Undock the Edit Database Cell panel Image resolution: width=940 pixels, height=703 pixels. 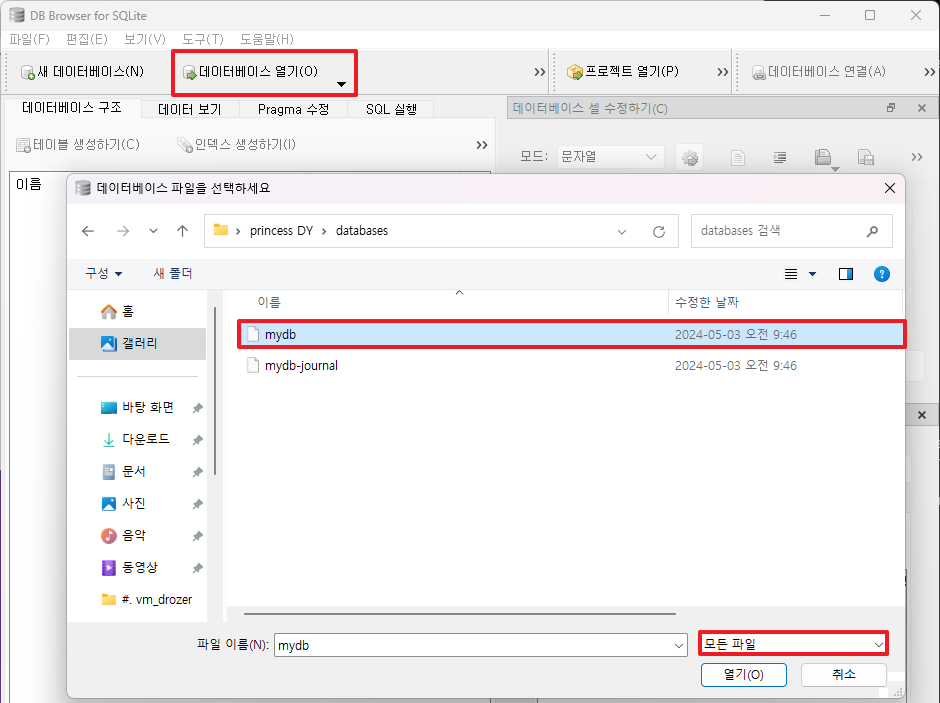point(891,108)
